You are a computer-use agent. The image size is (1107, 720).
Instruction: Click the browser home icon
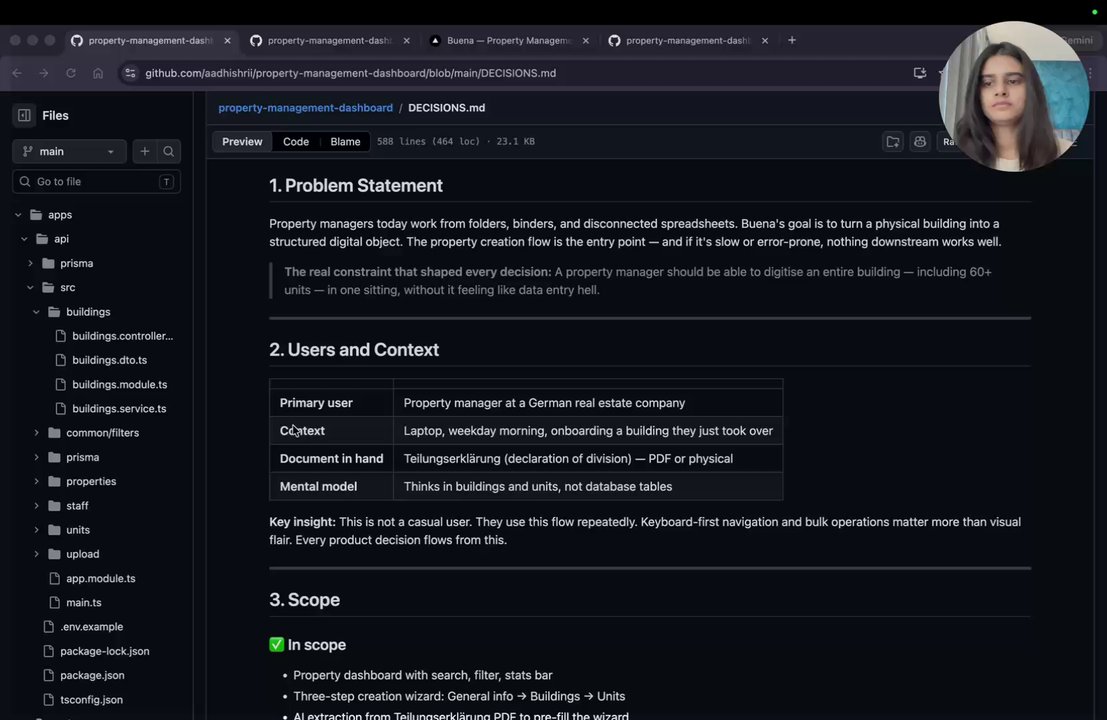coord(98,73)
